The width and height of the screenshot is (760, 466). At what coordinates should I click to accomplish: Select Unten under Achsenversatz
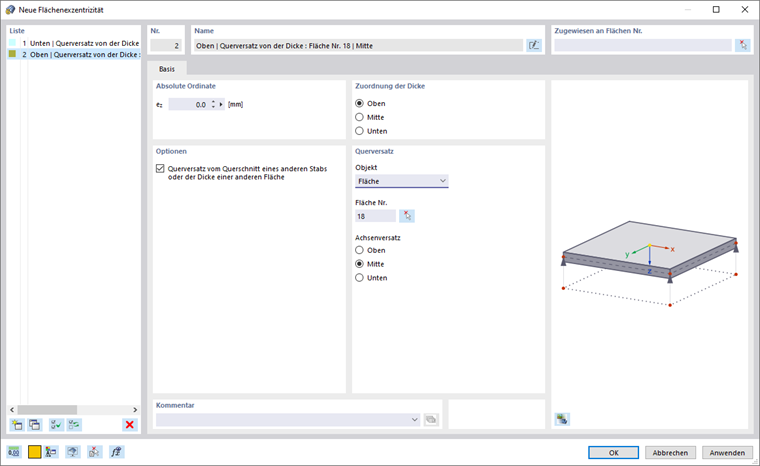[x=359, y=278]
